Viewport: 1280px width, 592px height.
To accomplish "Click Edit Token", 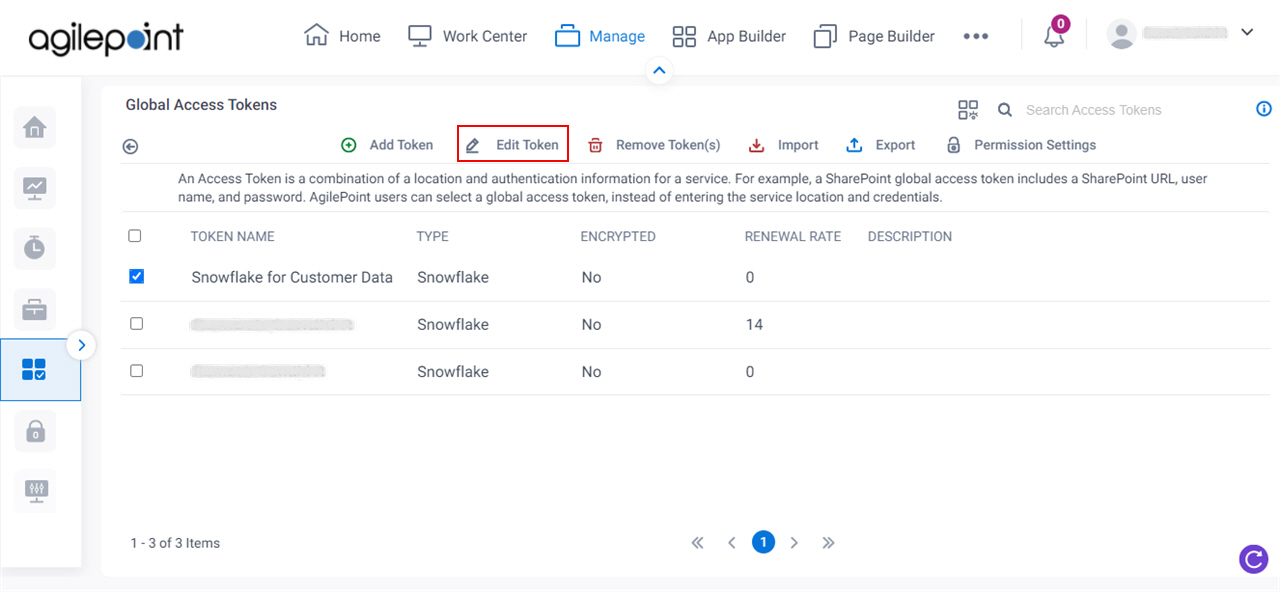I will click(x=513, y=144).
